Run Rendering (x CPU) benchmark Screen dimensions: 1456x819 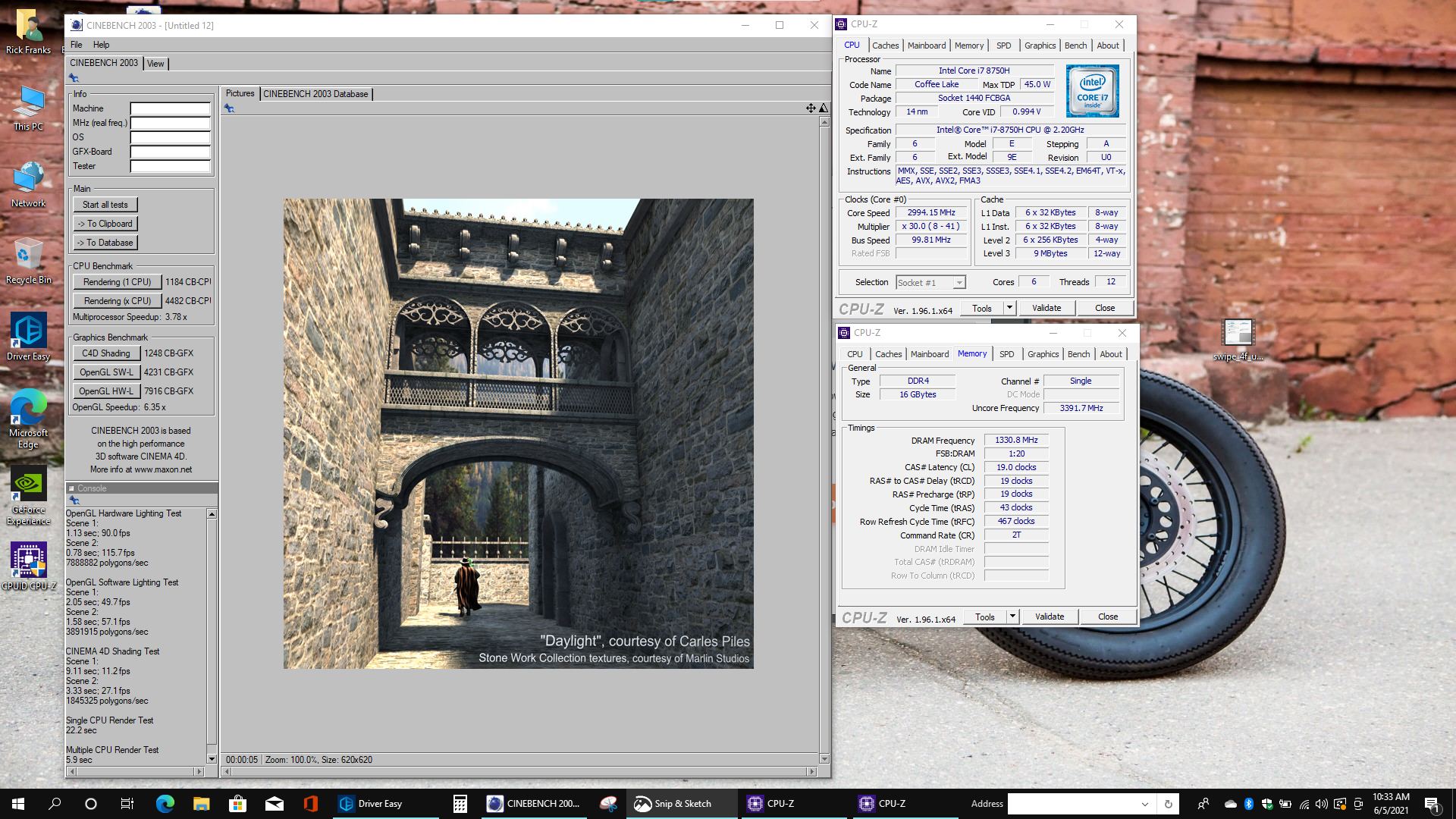(x=118, y=301)
